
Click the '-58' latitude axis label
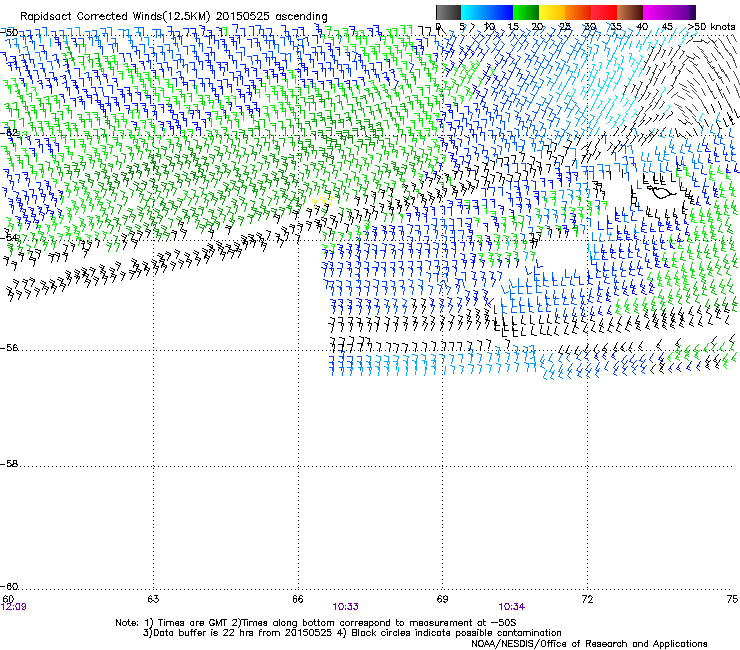tap(9, 464)
